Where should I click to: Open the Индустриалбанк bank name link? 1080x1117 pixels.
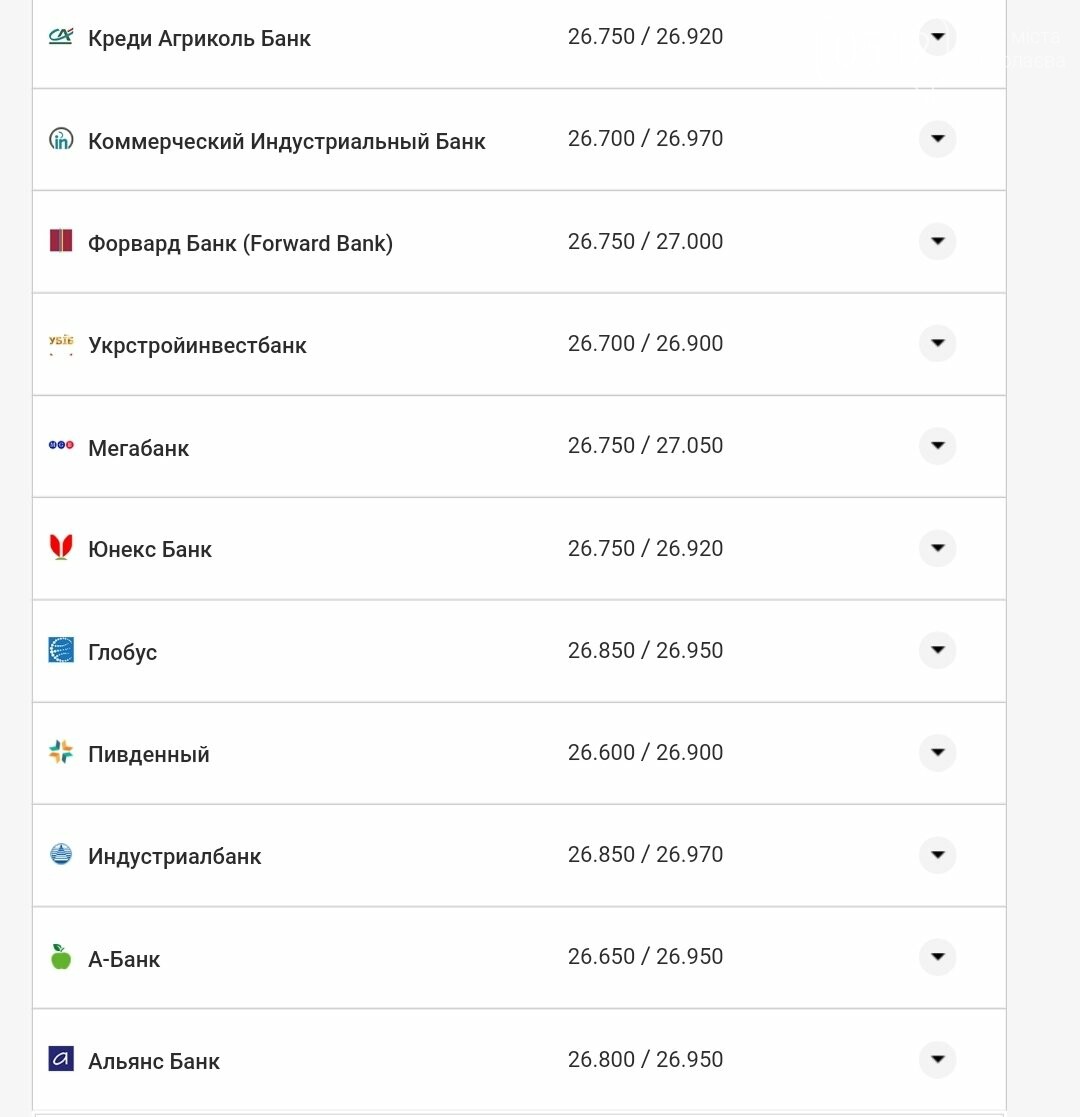pos(175,856)
